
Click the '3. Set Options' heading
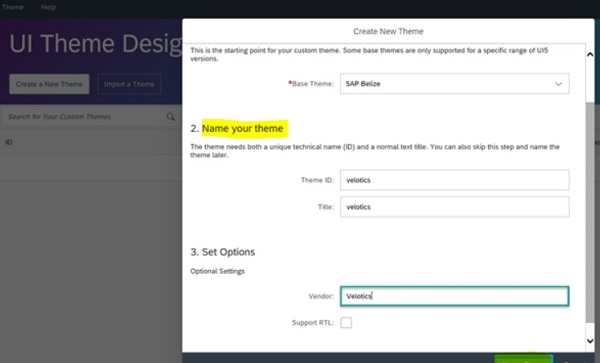coord(223,252)
